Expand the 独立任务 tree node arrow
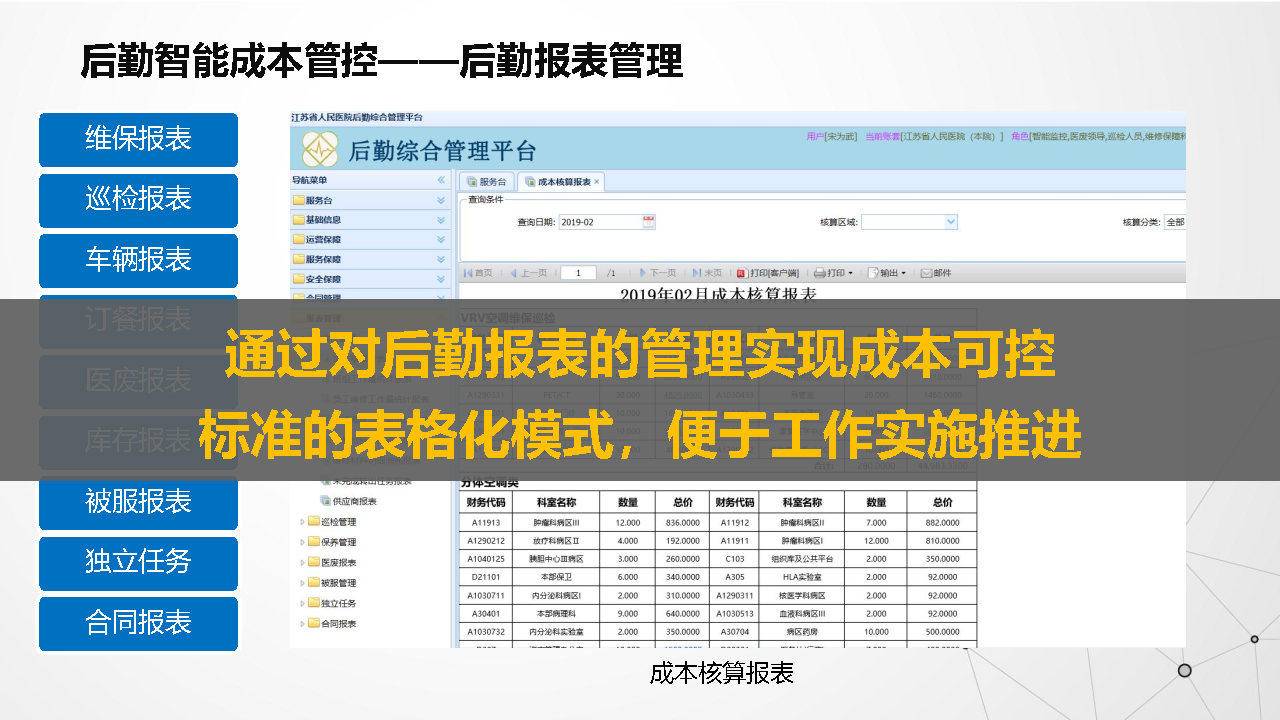This screenshot has width=1280, height=720. [303, 603]
